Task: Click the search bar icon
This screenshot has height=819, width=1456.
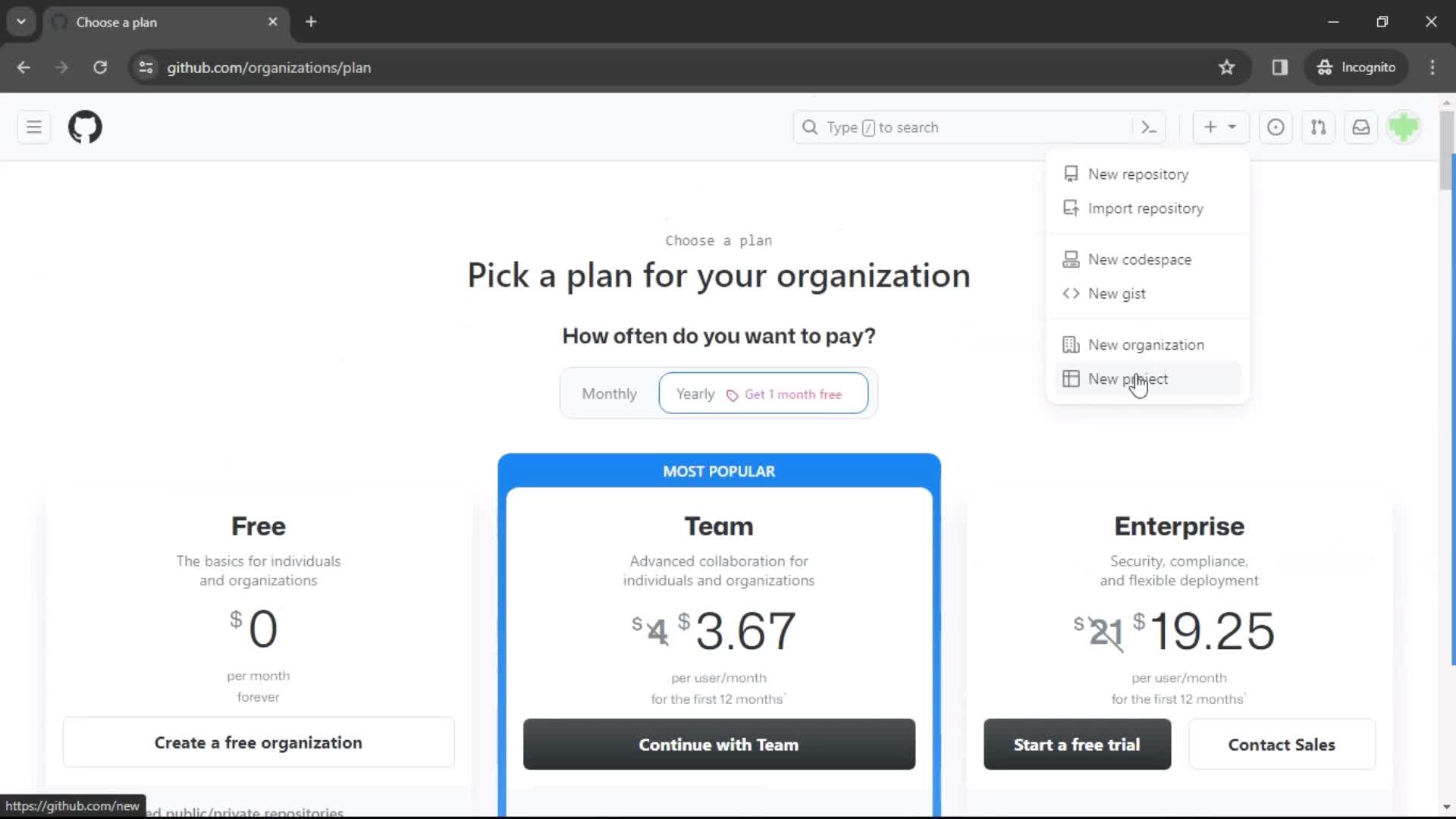Action: pos(809,127)
